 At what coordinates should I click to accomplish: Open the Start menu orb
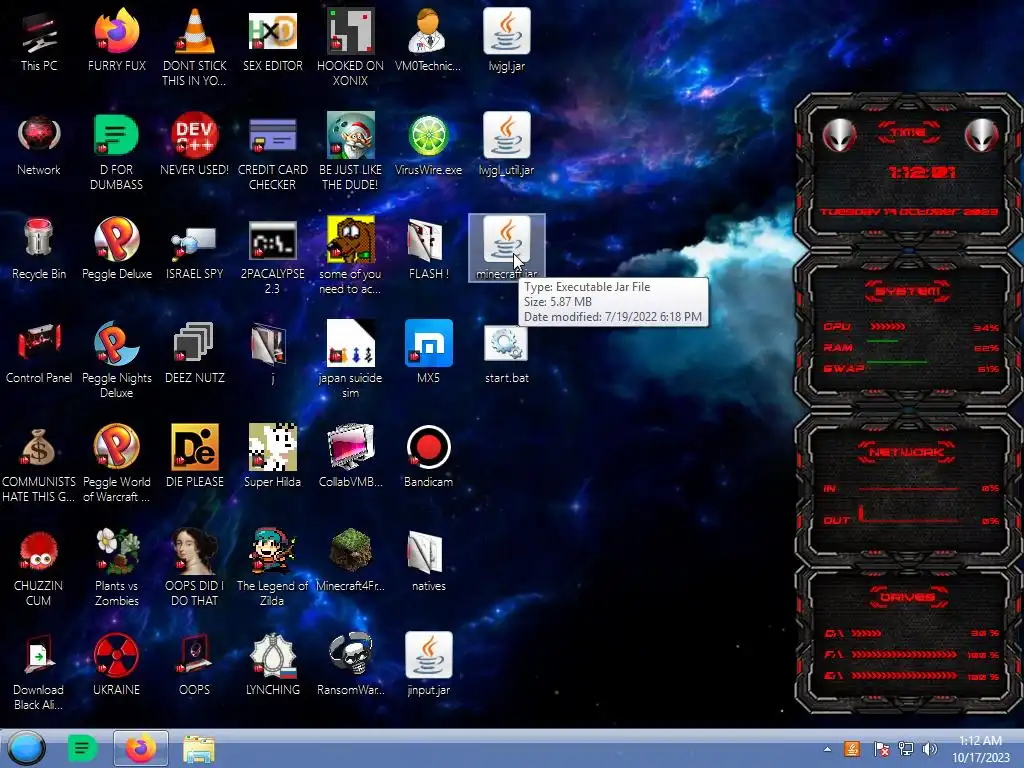pyautogui.click(x=26, y=748)
